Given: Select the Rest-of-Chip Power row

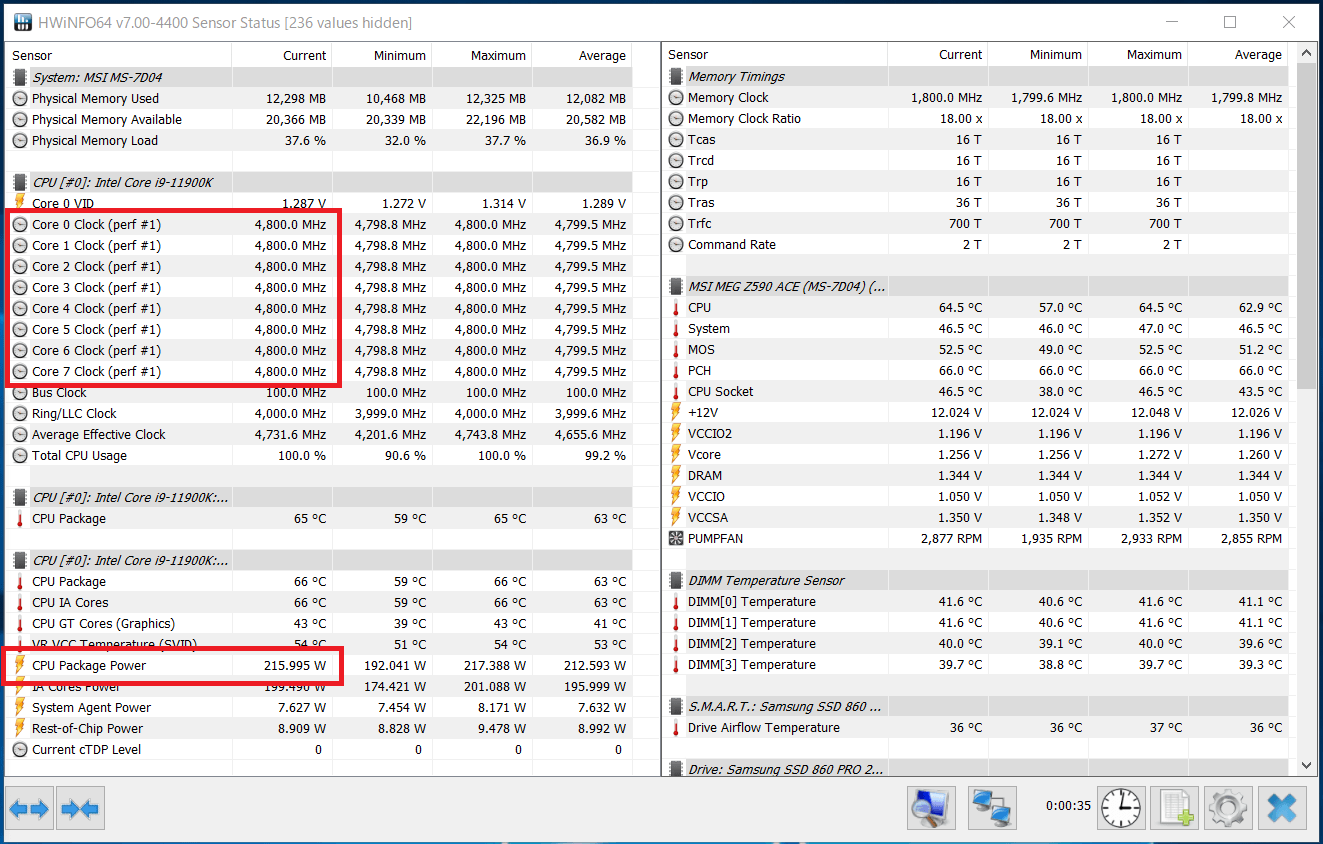Looking at the screenshot, I should click(x=319, y=728).
